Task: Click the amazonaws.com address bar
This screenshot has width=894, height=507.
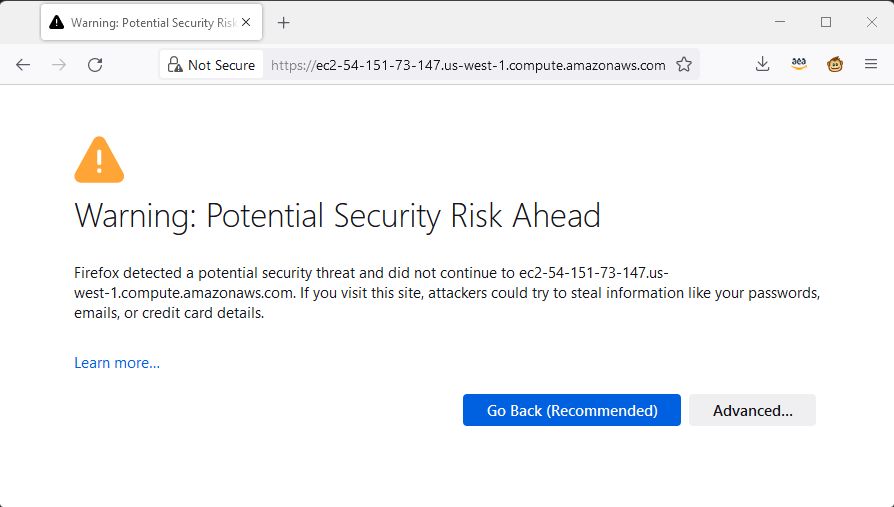Action: coord(468,65)
